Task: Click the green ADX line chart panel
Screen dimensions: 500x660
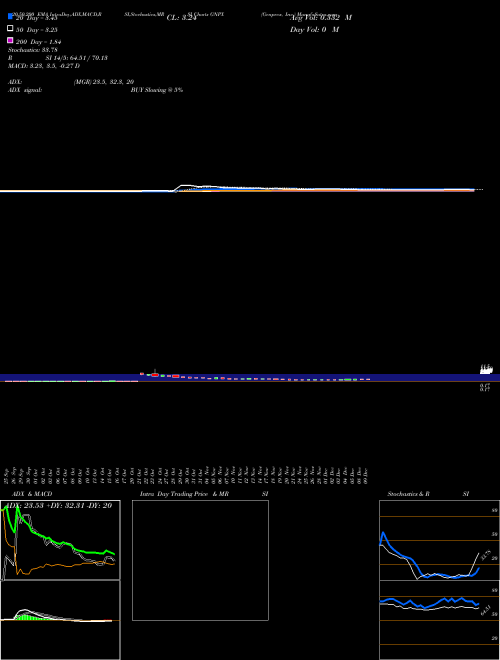Action: pyautogui.click(x=60, y=540)
